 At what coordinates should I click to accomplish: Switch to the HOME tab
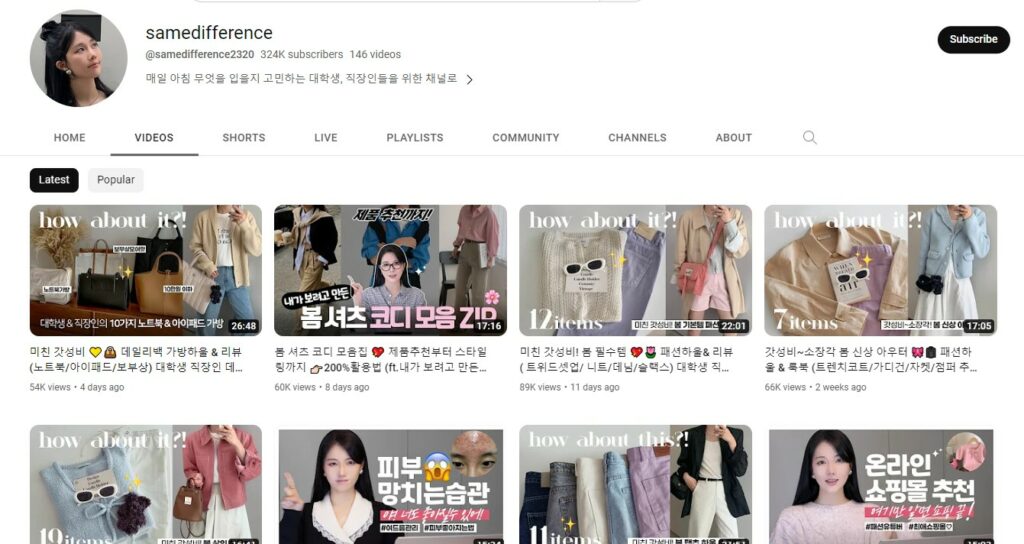pos(69,138)
